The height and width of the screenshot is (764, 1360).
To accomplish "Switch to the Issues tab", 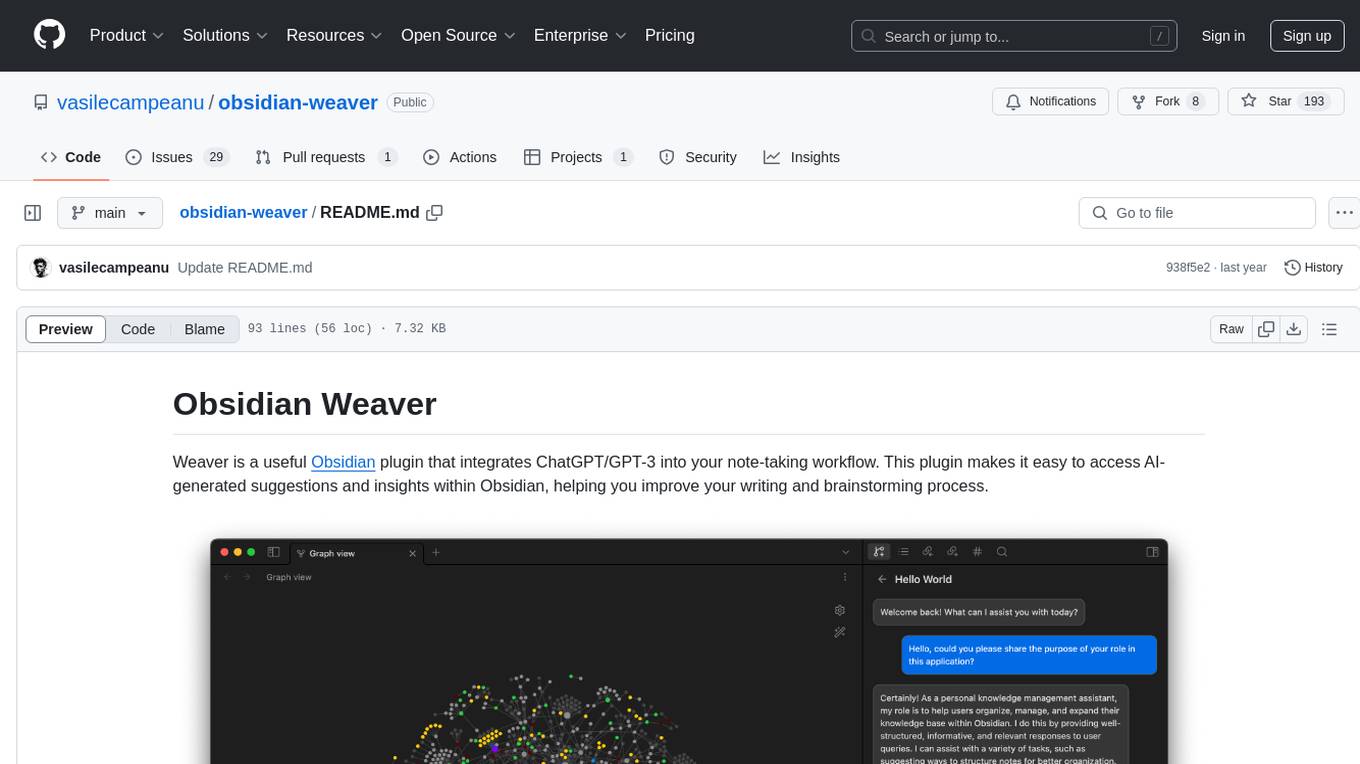I will pos(177,157).
